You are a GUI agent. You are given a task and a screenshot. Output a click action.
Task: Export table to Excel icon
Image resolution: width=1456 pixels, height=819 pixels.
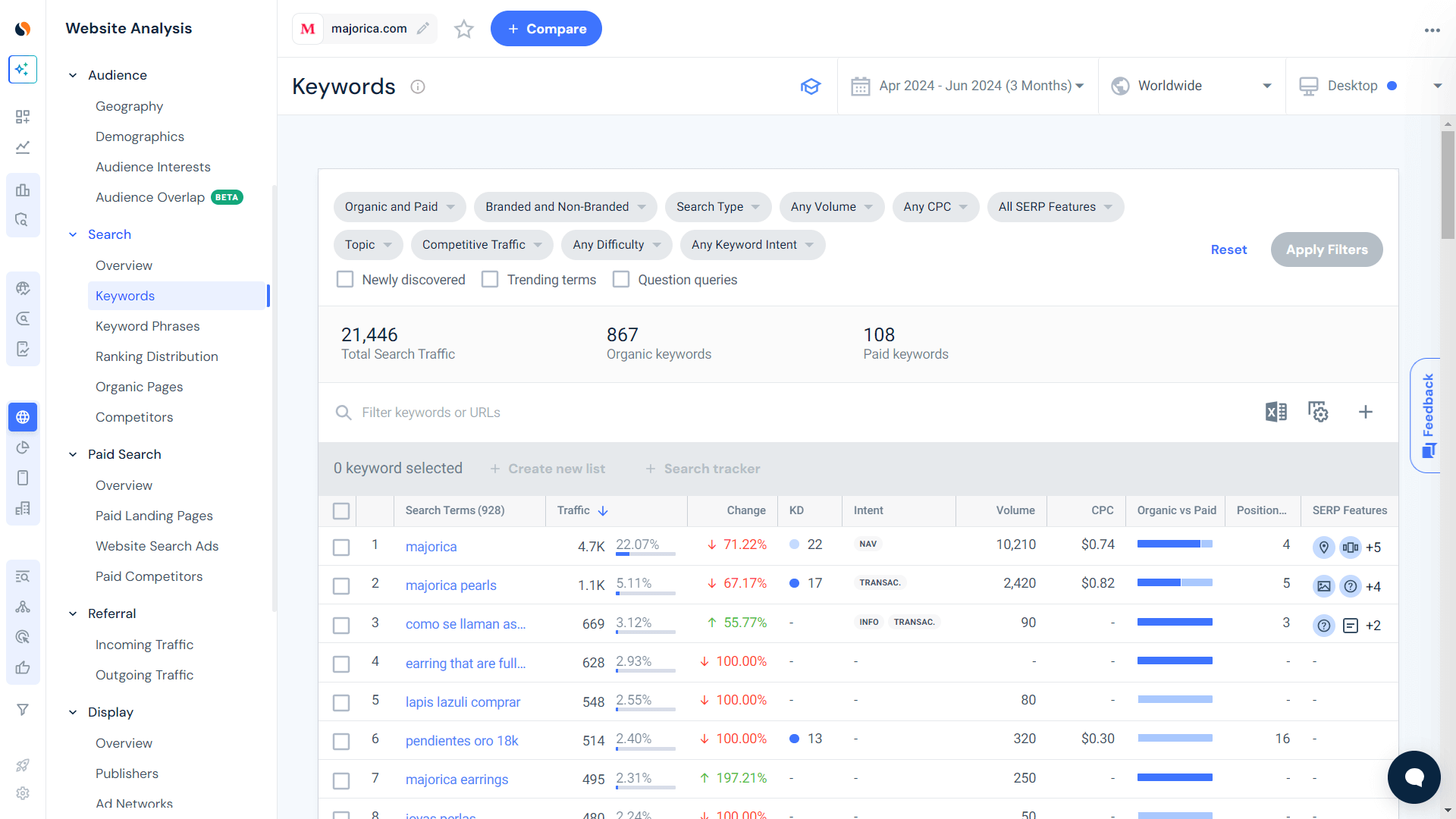[x=1276, y=412]
